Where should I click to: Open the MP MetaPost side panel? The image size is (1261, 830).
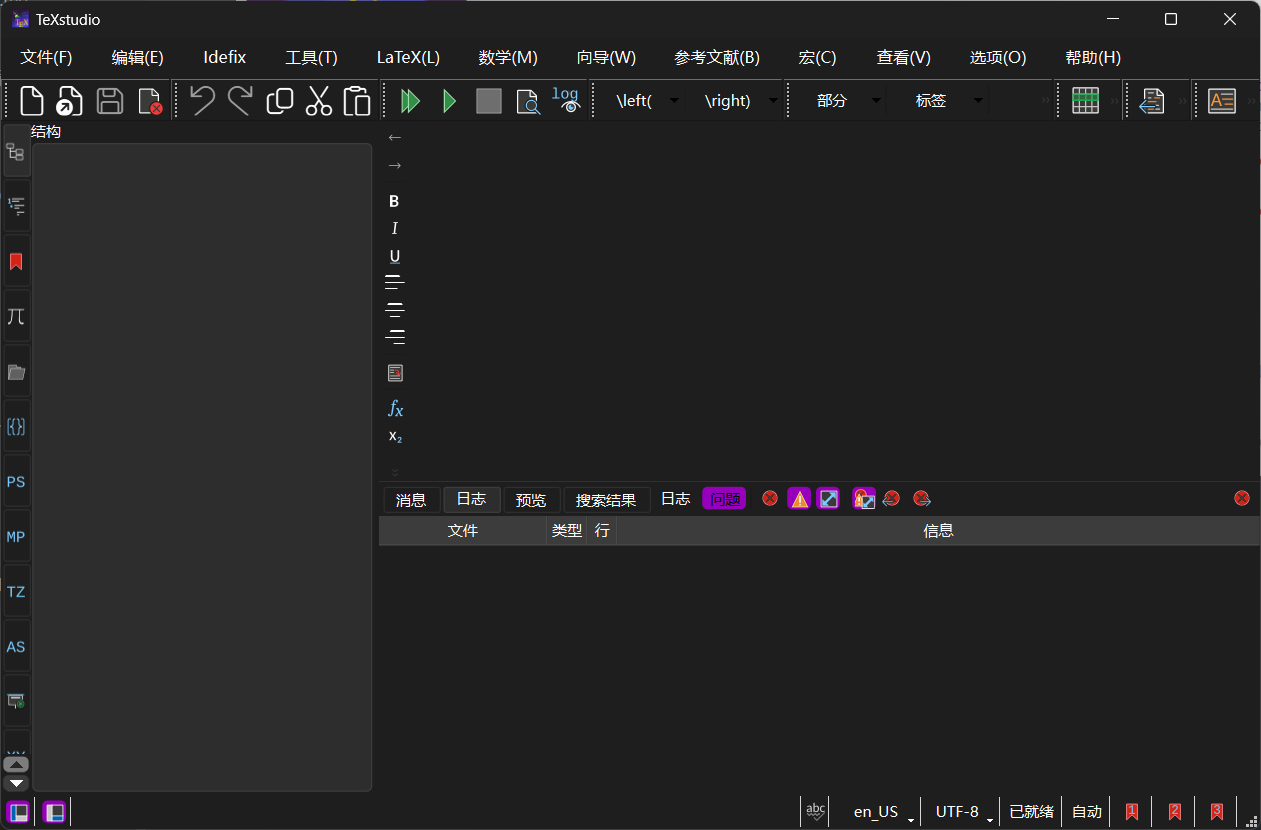(x=16, y=537)
